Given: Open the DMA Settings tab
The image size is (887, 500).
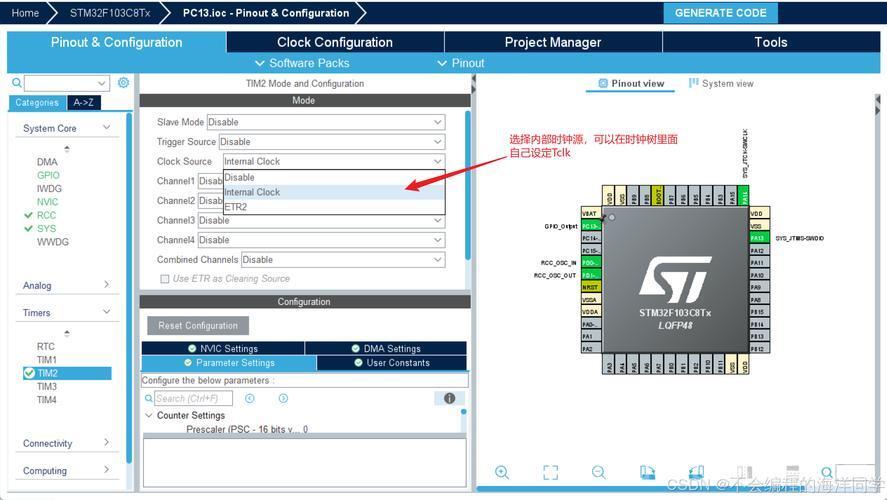Looking at the screenshot, I should tap(386, 348).
